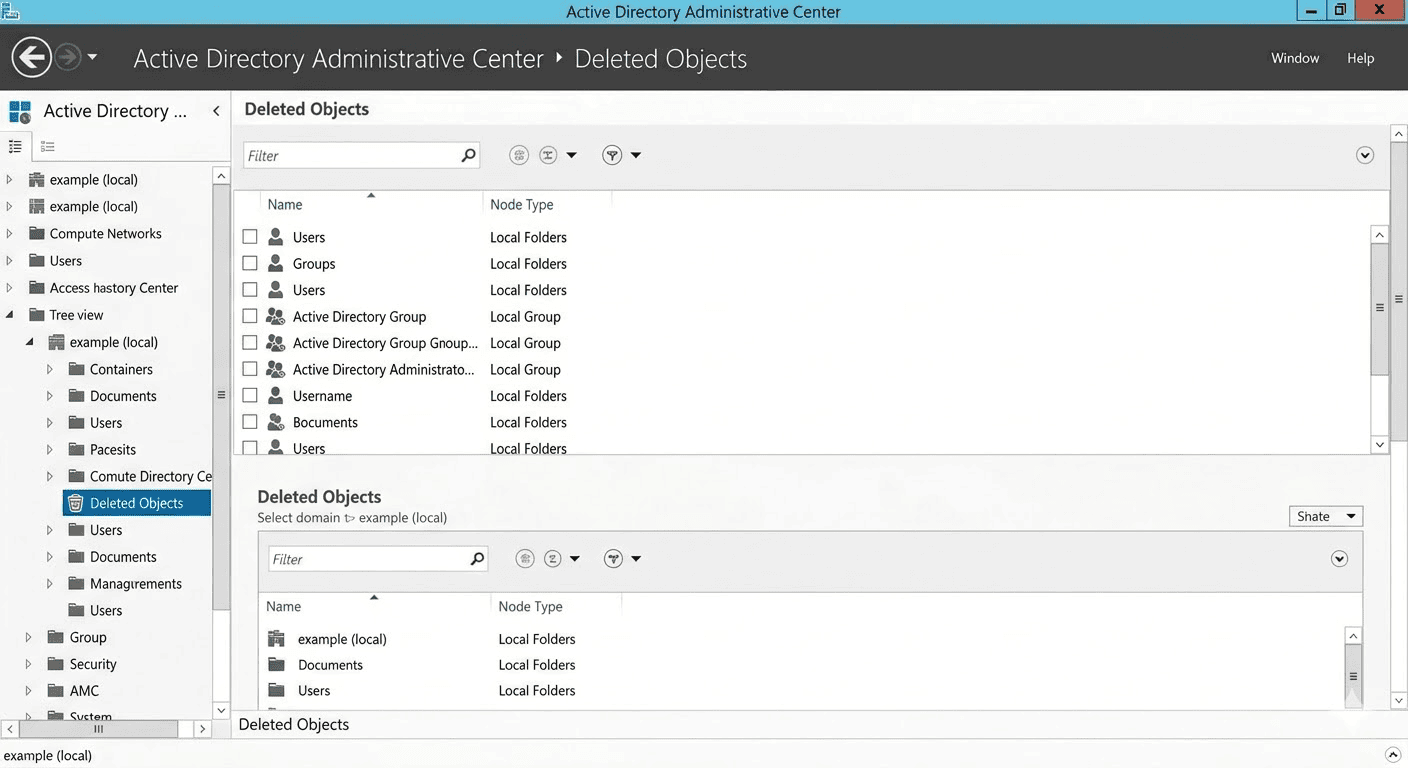Click the funnel icon in lower Deleted Objects pane

click(x=612, y=558)
